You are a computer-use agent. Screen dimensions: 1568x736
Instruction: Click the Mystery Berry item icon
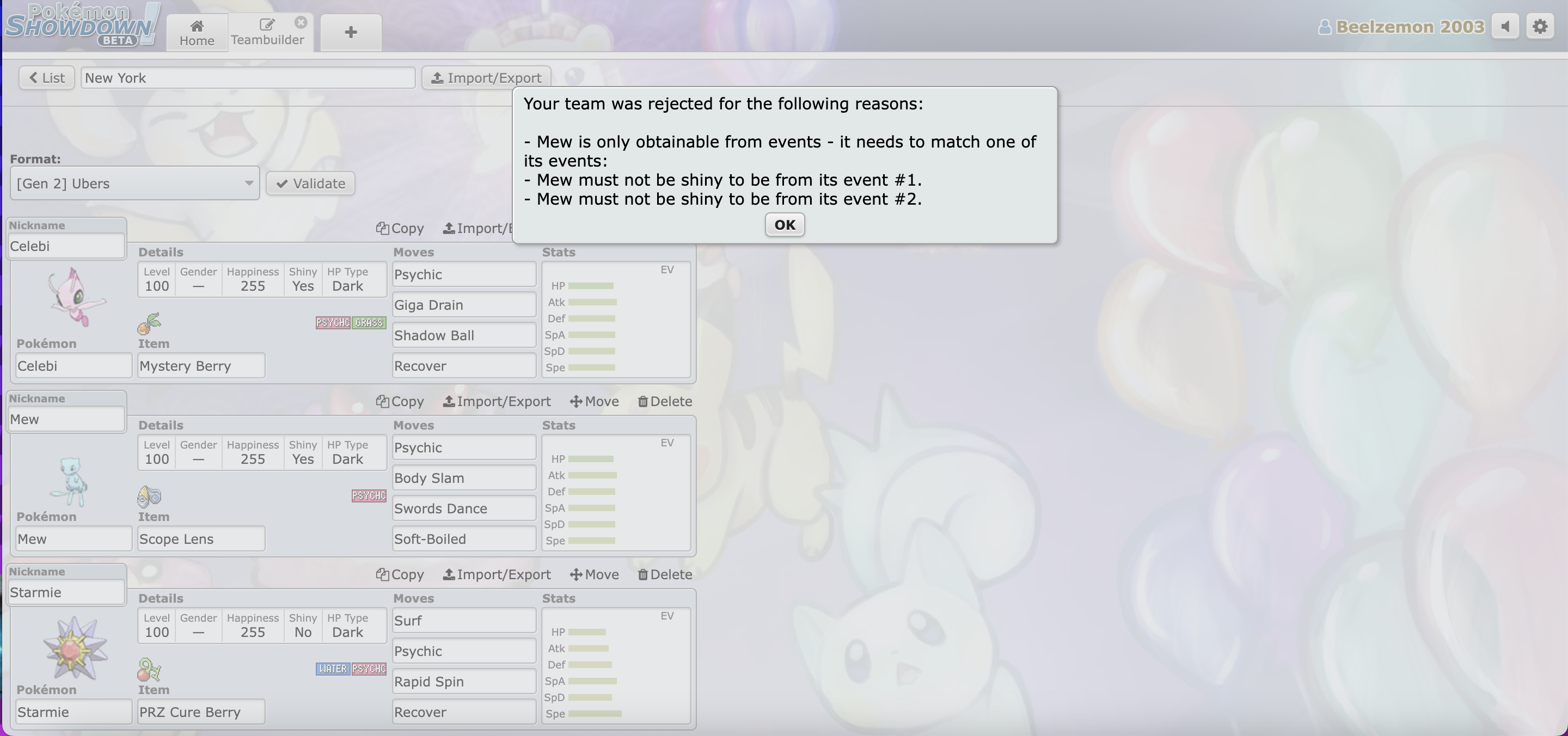click(149, 324)
